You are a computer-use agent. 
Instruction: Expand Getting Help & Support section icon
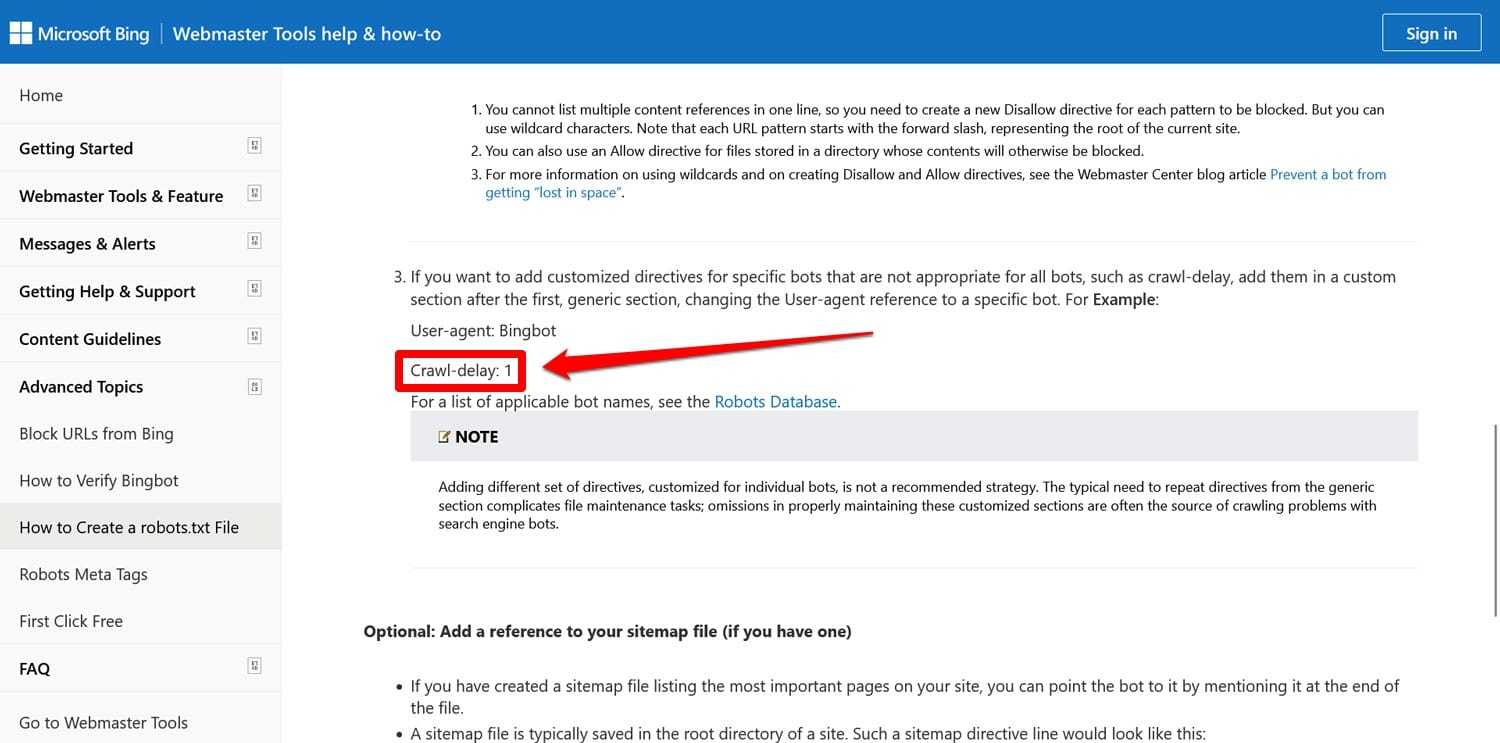point(254,290)
